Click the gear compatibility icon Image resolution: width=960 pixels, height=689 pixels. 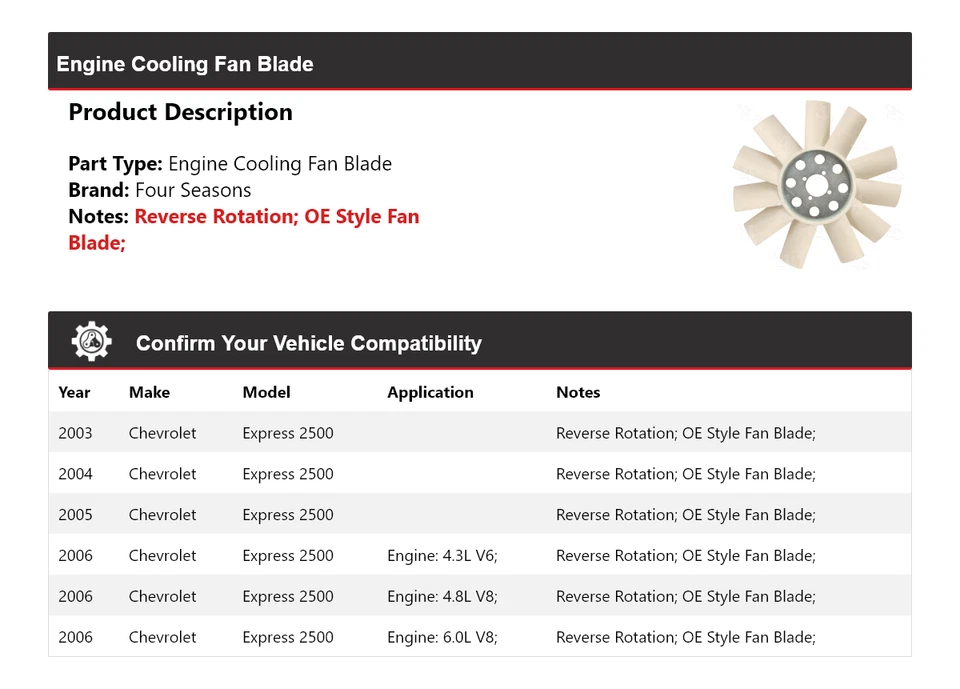(91, 342)
